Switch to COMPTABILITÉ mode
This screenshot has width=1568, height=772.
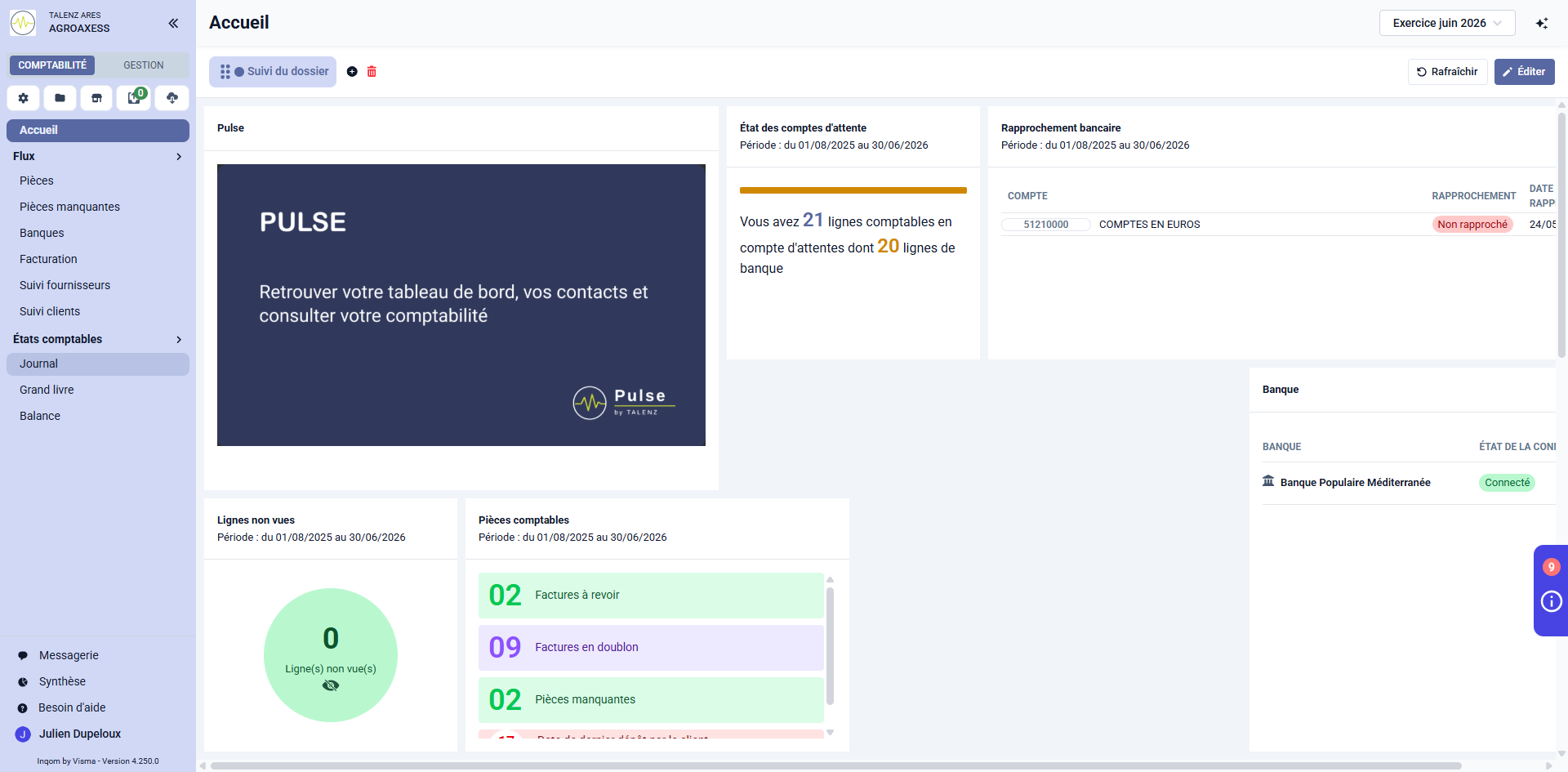[x=52, y=65]
